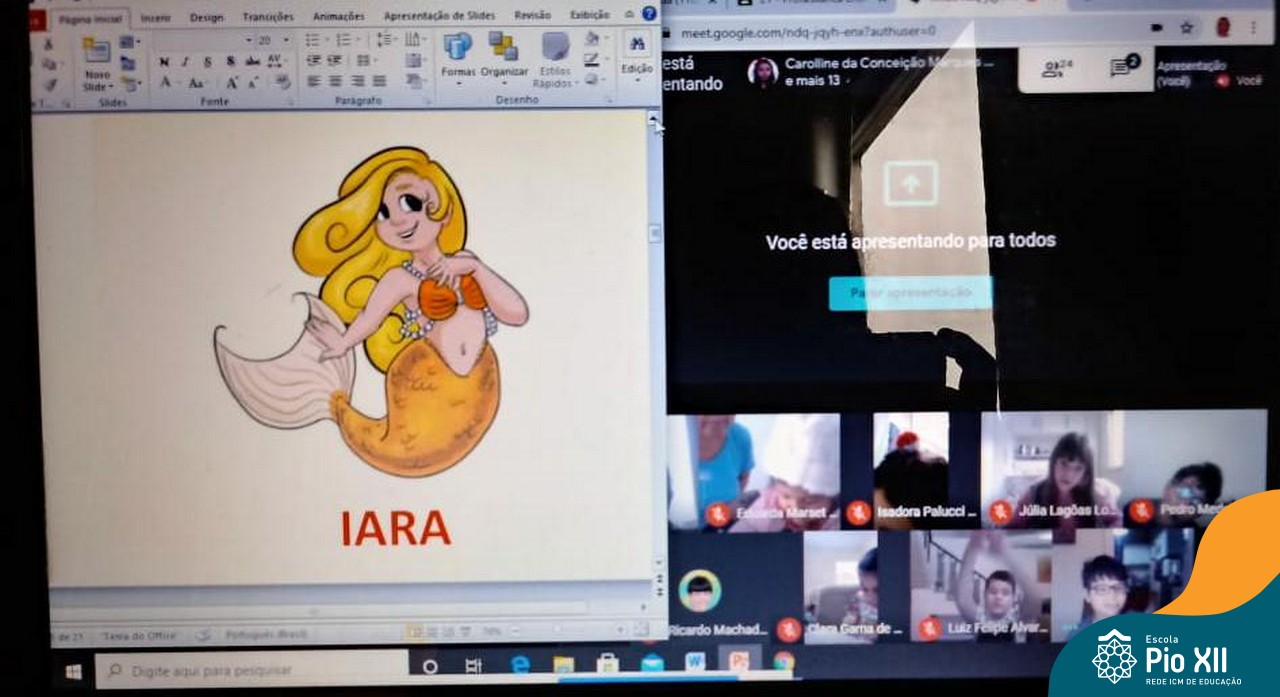
Task: Click the stop-presenting button in Meet
Action: pos(910,292)
